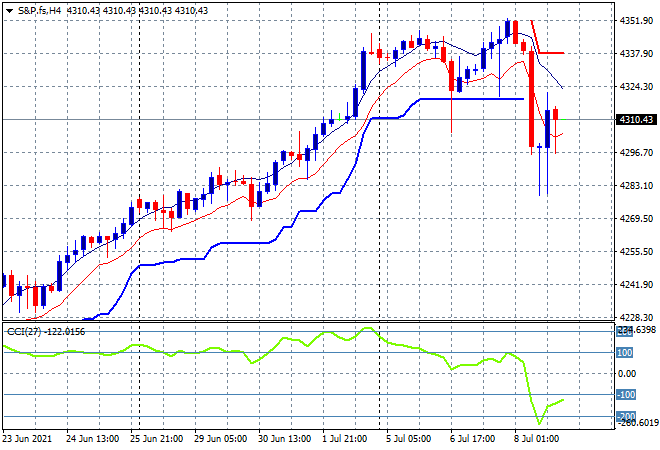Click the CCI 0.00 level label
The width and height of the screenshot is (660, 450).
pos(627,374)
